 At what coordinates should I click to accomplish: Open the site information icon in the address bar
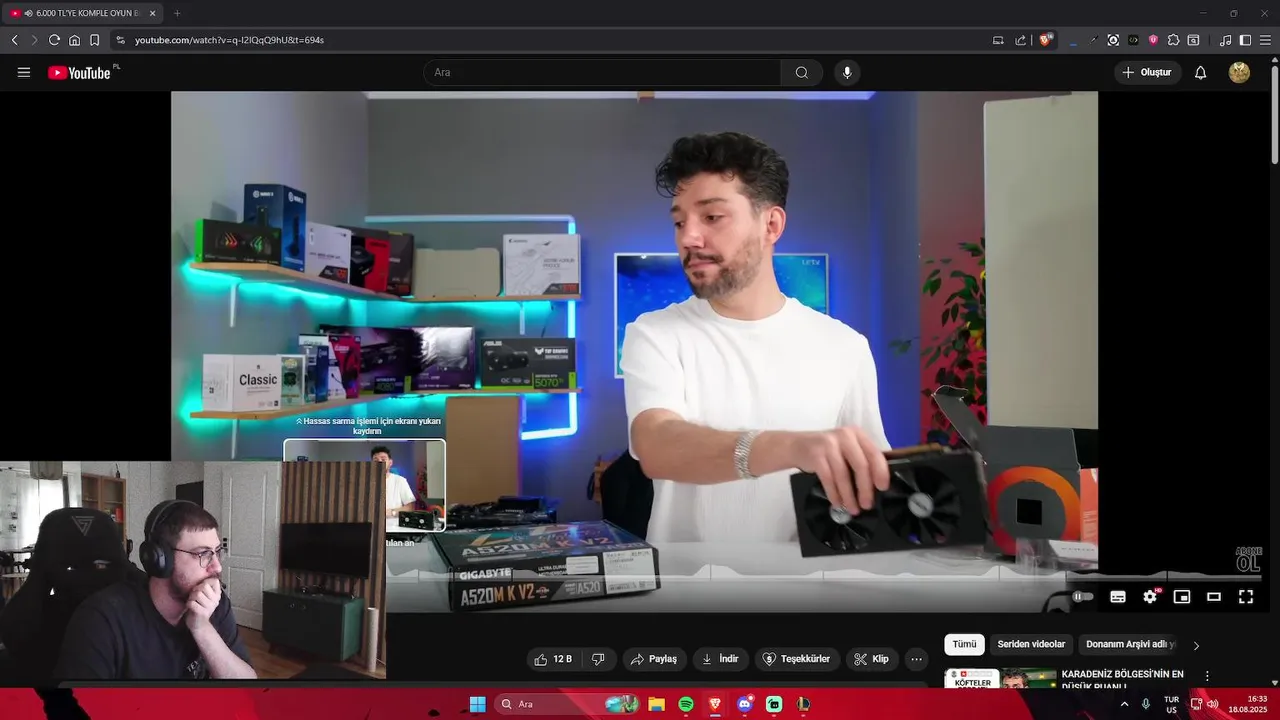(x=120, y=40)
